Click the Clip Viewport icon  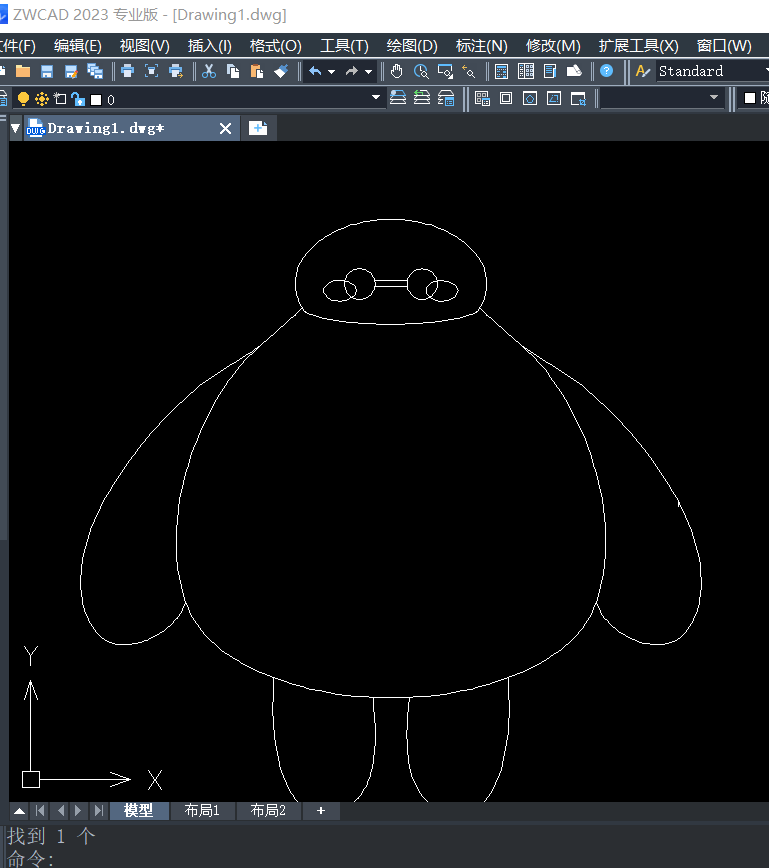[578, 99]
